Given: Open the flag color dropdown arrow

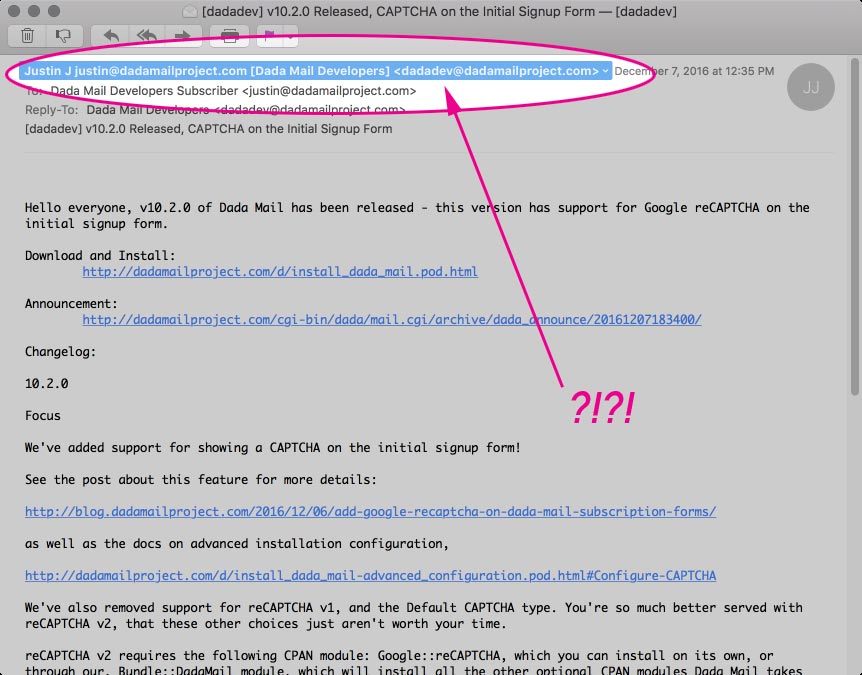Looking at the screenshot, I should tap(290, 36).
